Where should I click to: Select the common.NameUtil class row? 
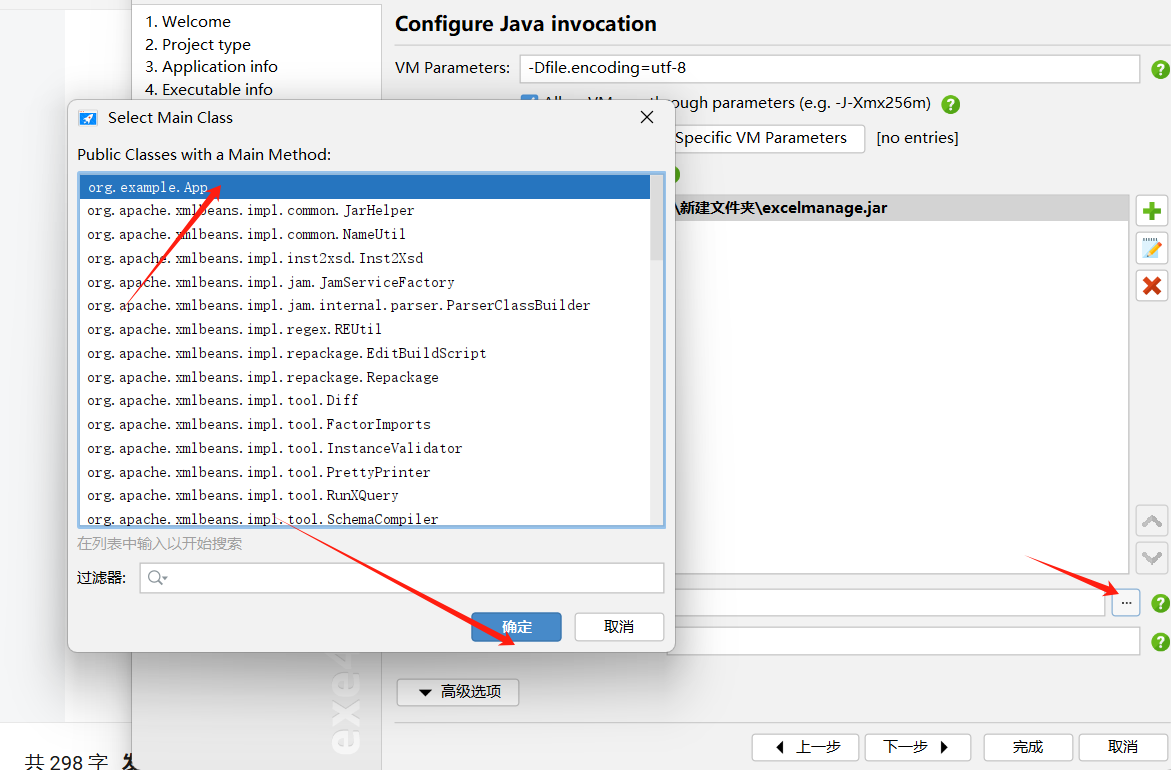pyautogui.click(x=365, y=235)
